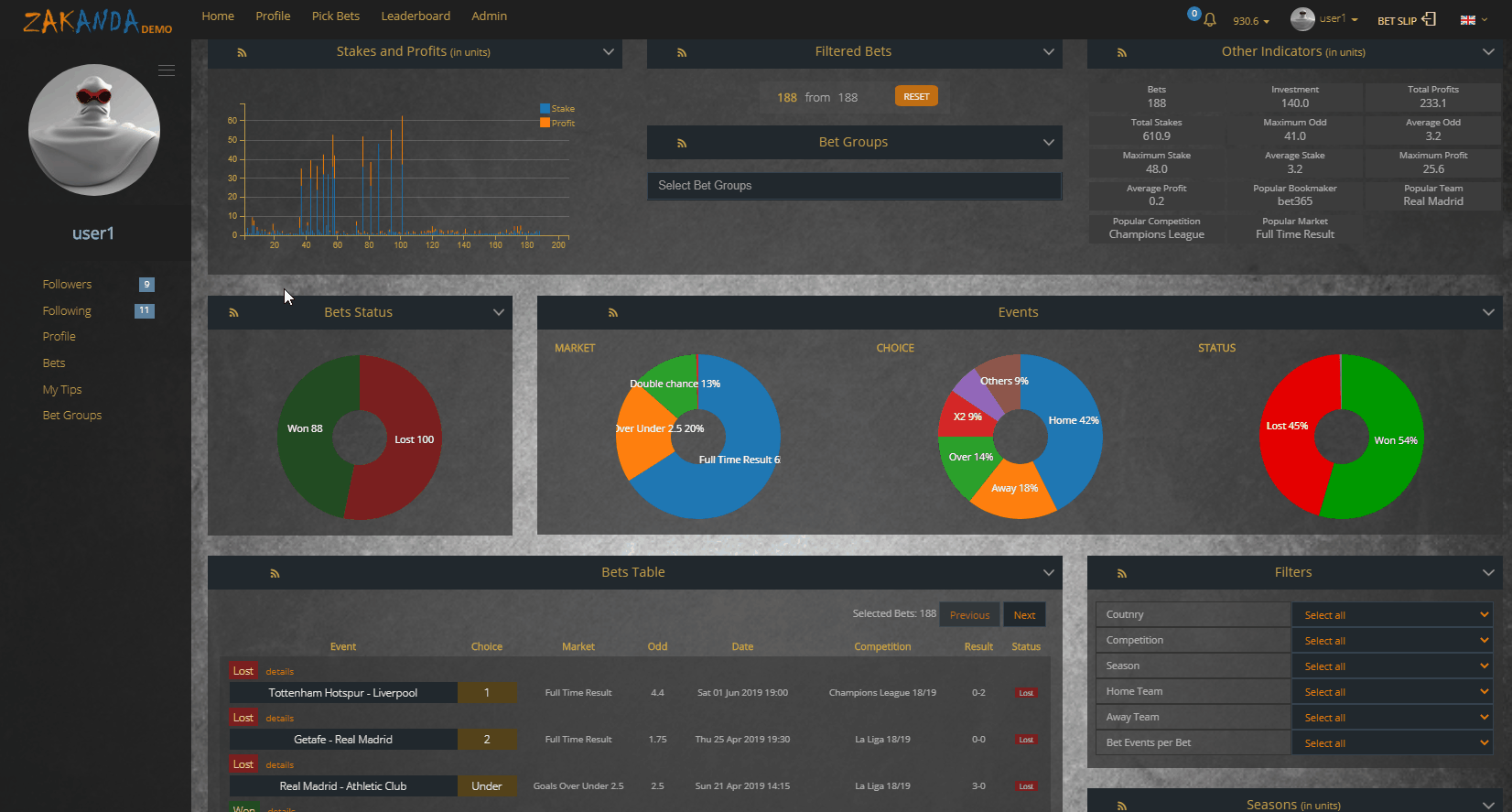This screenshot has width=1512, height=812.
Task: Open details for Getafe - Real Madrid bet
Action: [x=279, y=719]
